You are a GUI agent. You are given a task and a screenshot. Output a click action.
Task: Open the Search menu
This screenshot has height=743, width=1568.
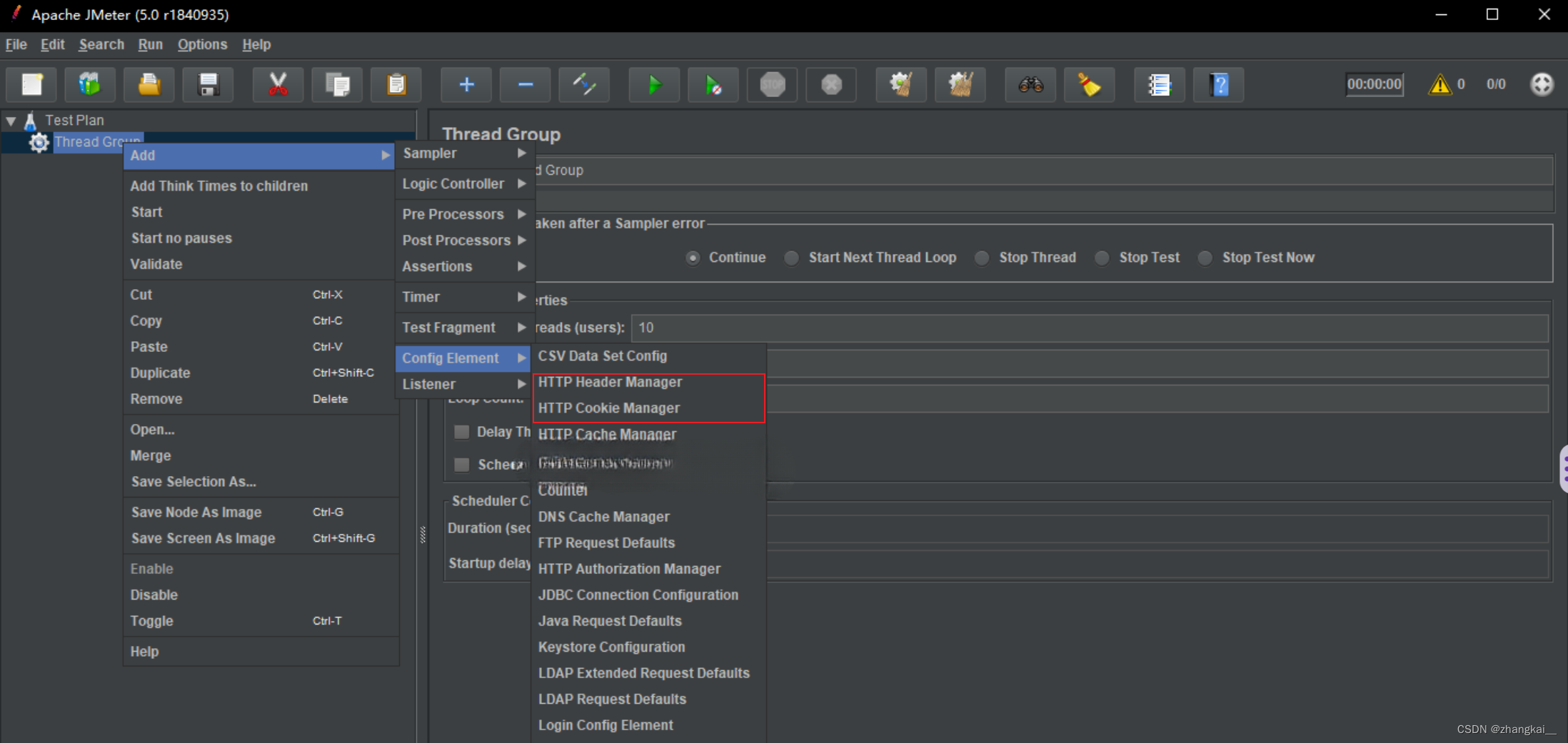pyautogui.click(x=101, y=44)
